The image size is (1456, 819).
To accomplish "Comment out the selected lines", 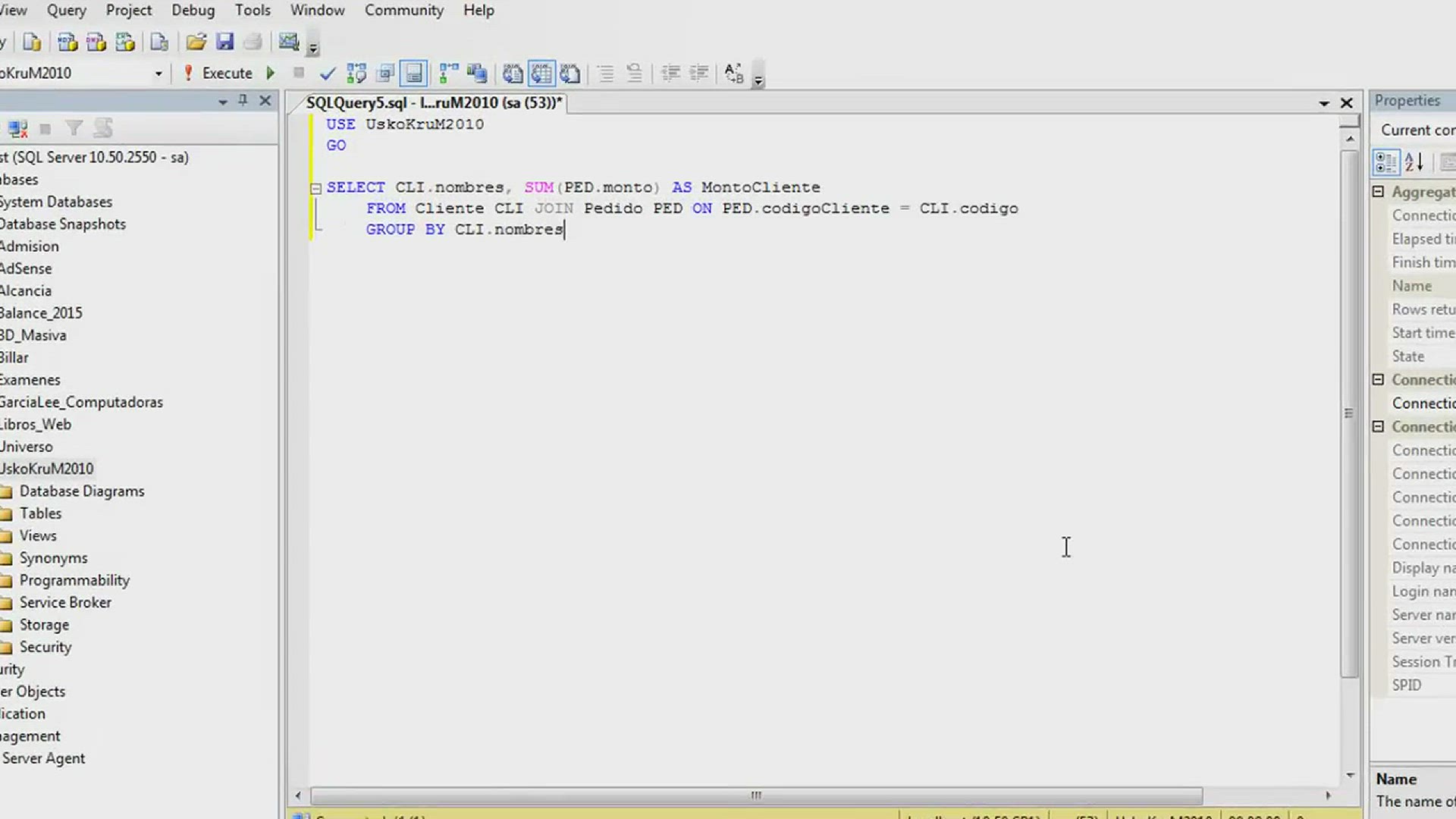I will pyautogui.click(x=605, y=73).
